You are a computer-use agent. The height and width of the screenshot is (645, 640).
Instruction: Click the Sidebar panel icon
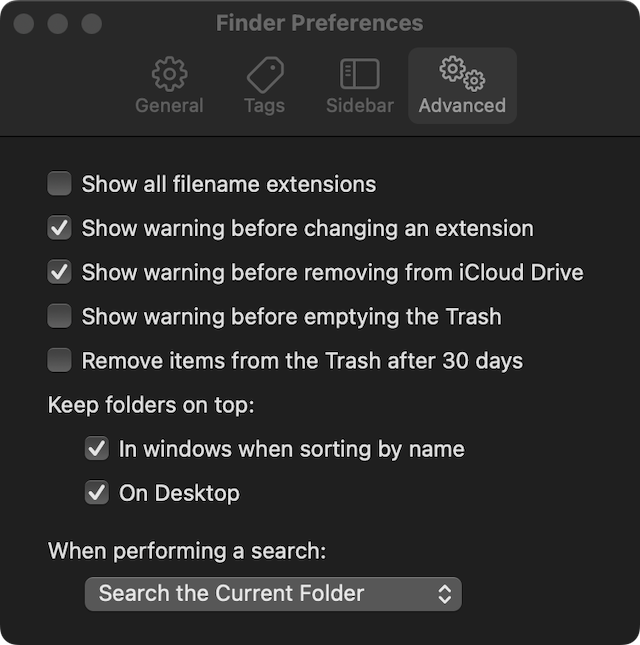(x=359, y=74)
